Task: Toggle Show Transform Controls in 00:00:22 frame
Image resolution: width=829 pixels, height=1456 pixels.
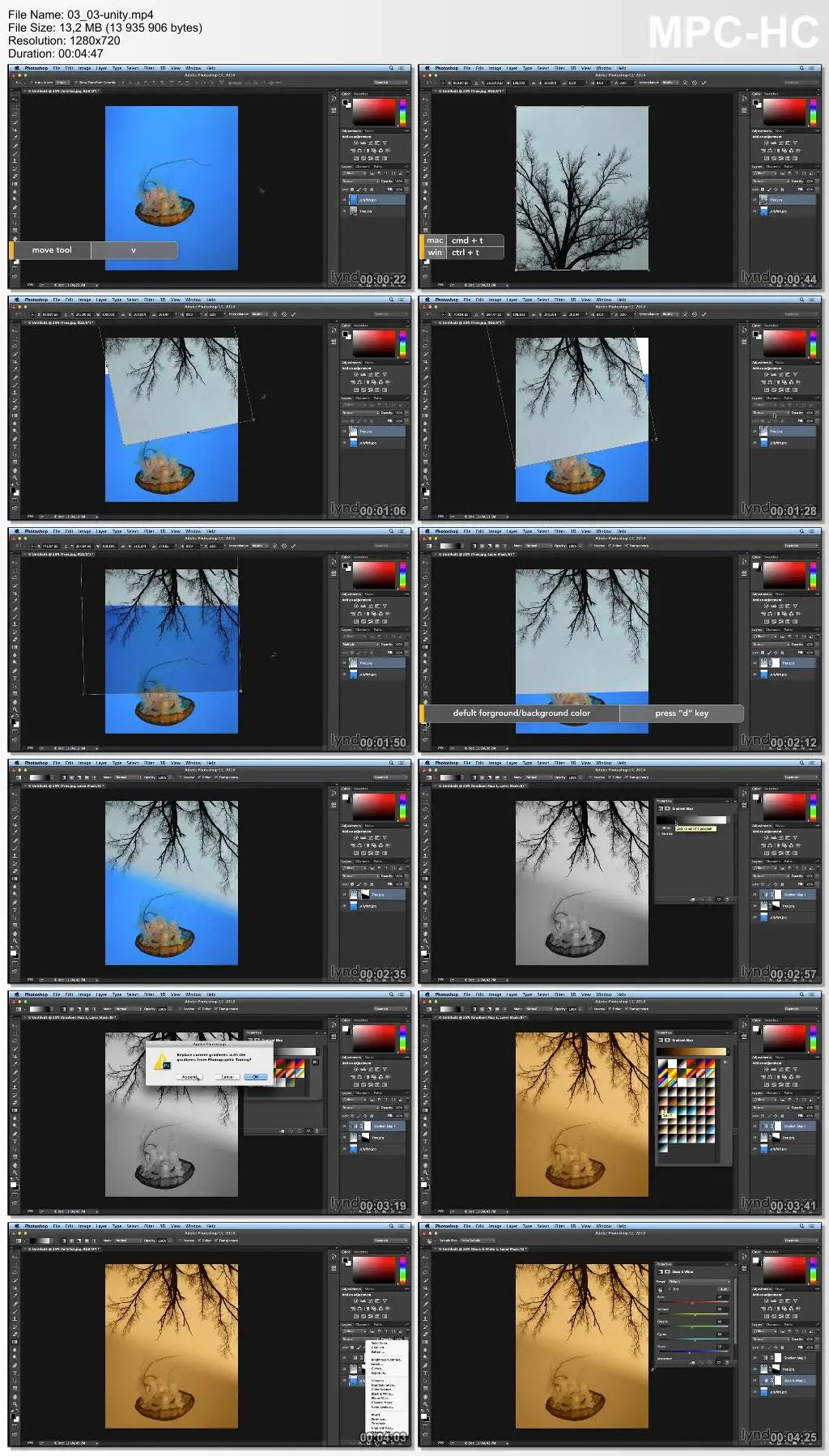Action: (x=76, y=83)
